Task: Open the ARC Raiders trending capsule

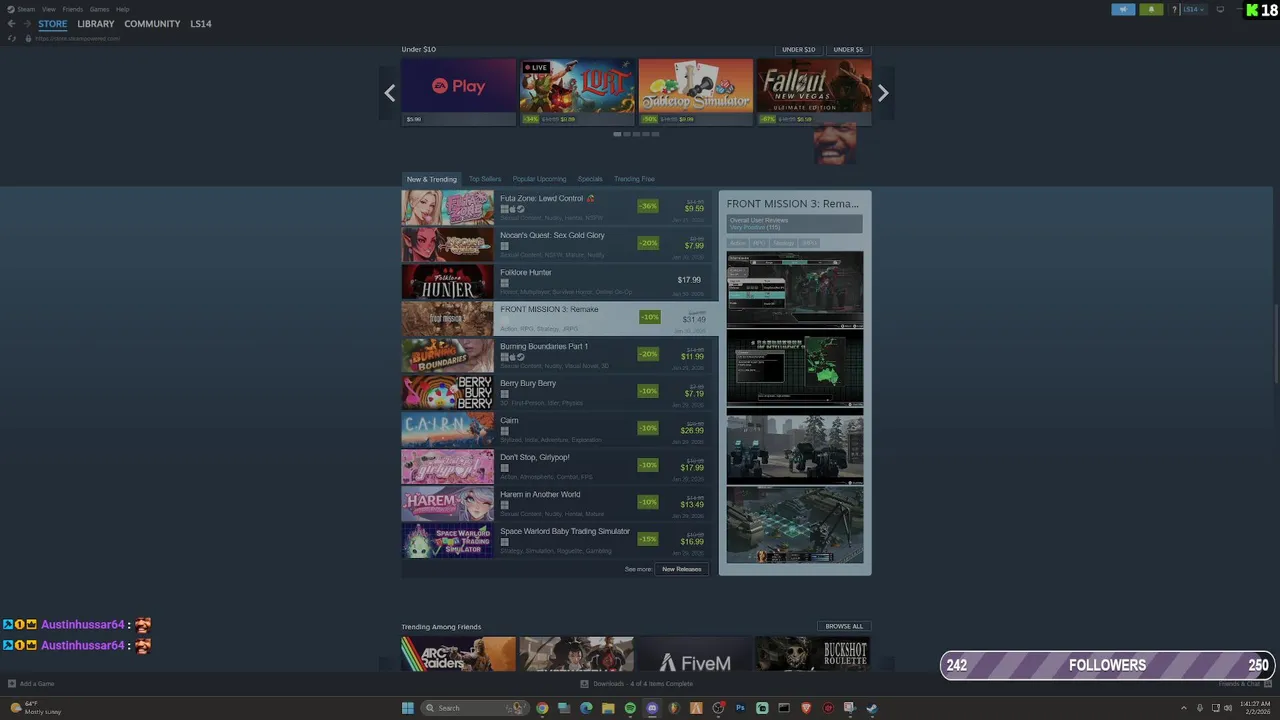Action: pos(459,654)
